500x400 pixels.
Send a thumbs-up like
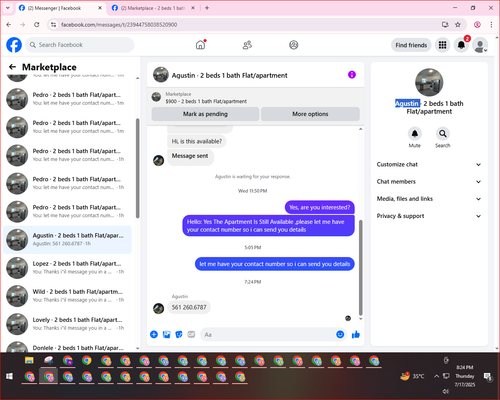[x=356, y=334]
